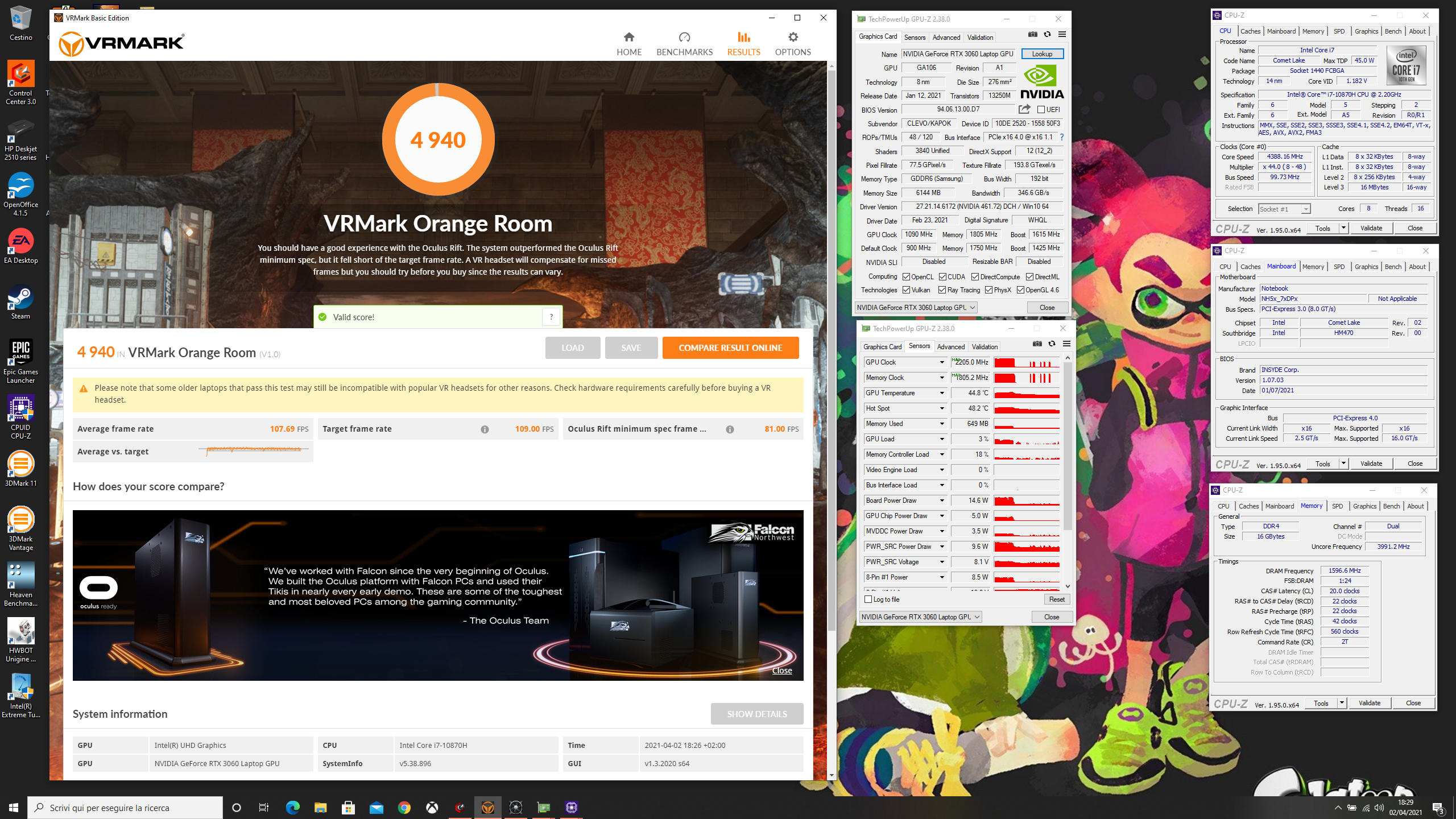This screenshot has height=819, width=1456.
Task: Share the BIOS version via export icon
Action: (x=1024, y=109)
